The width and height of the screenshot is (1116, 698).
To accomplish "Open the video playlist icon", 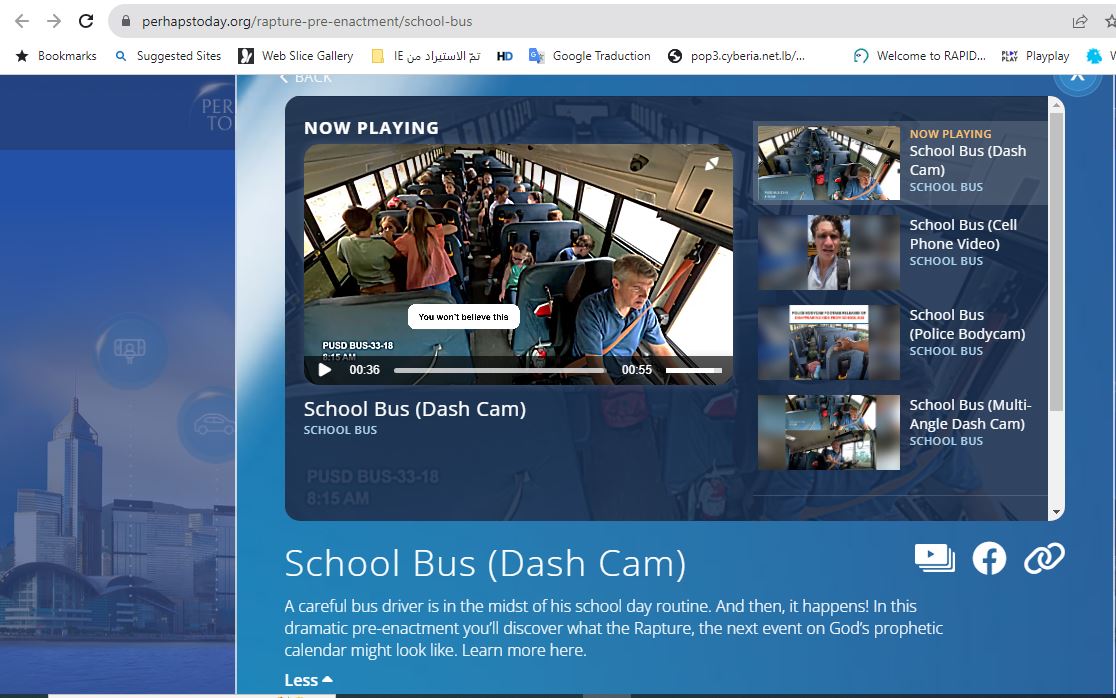I will click(x=934, y=558).
